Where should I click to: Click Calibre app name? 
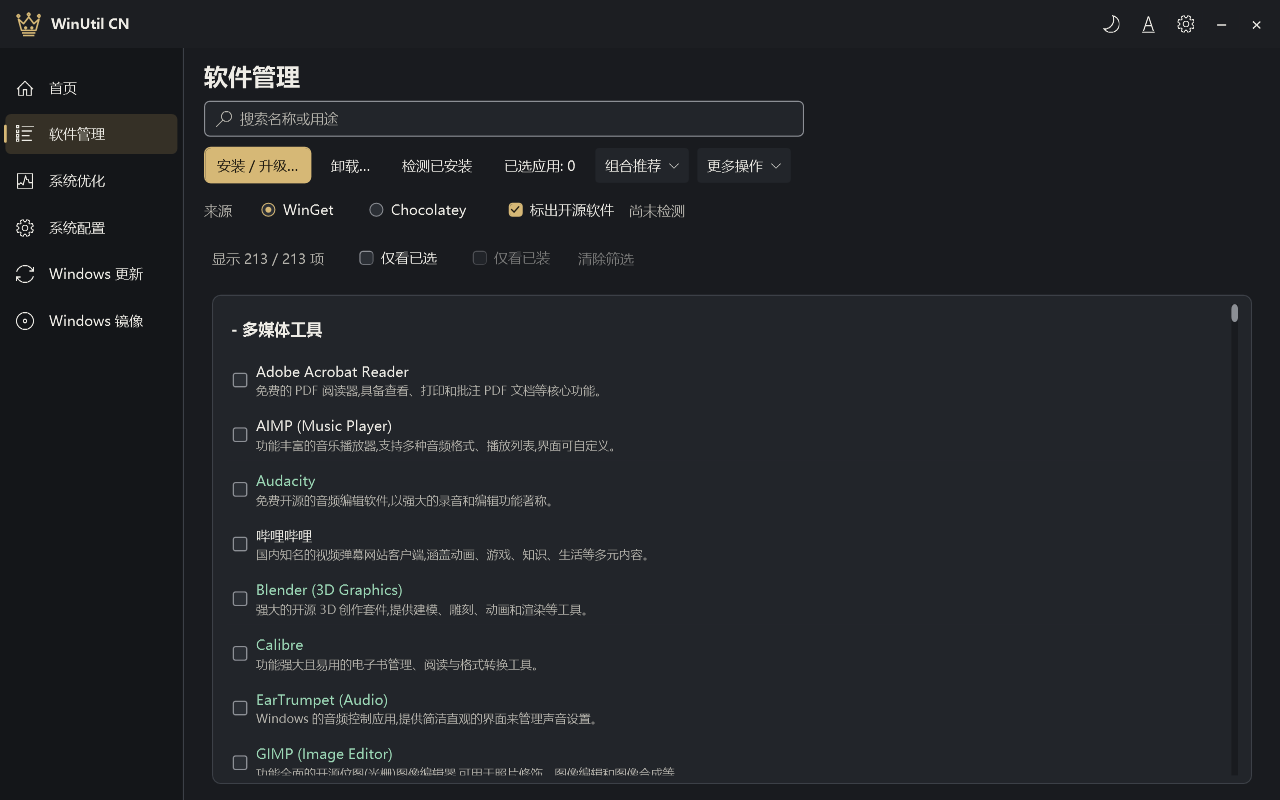(x=280, y=645)
